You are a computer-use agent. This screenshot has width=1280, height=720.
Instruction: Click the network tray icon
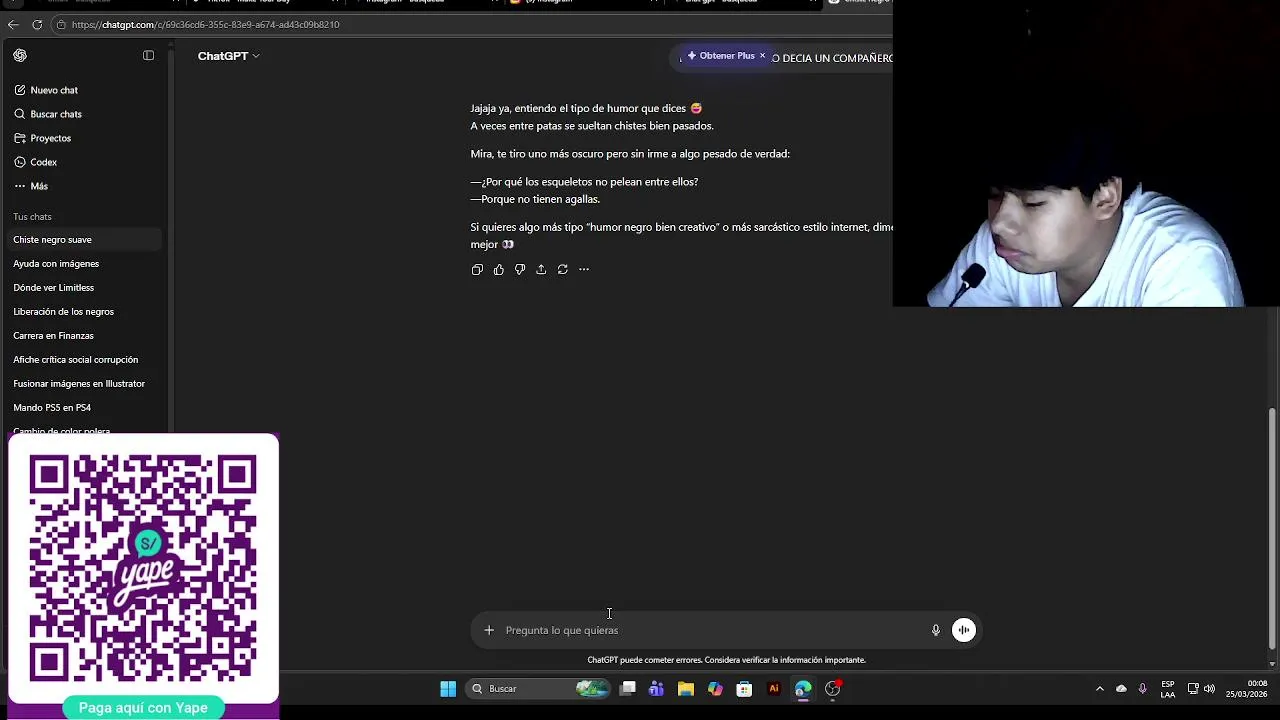point(1193,689)
